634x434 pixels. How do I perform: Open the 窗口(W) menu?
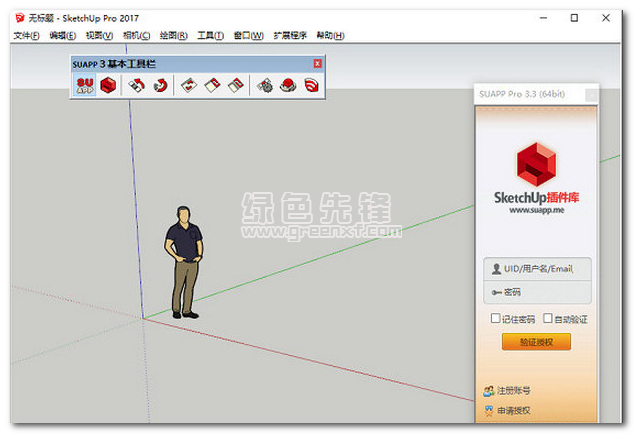[249, 36]
